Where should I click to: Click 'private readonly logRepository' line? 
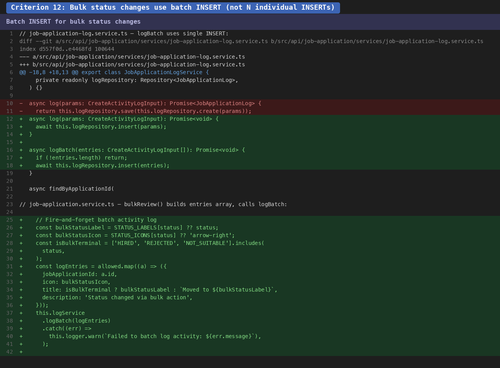137,80
